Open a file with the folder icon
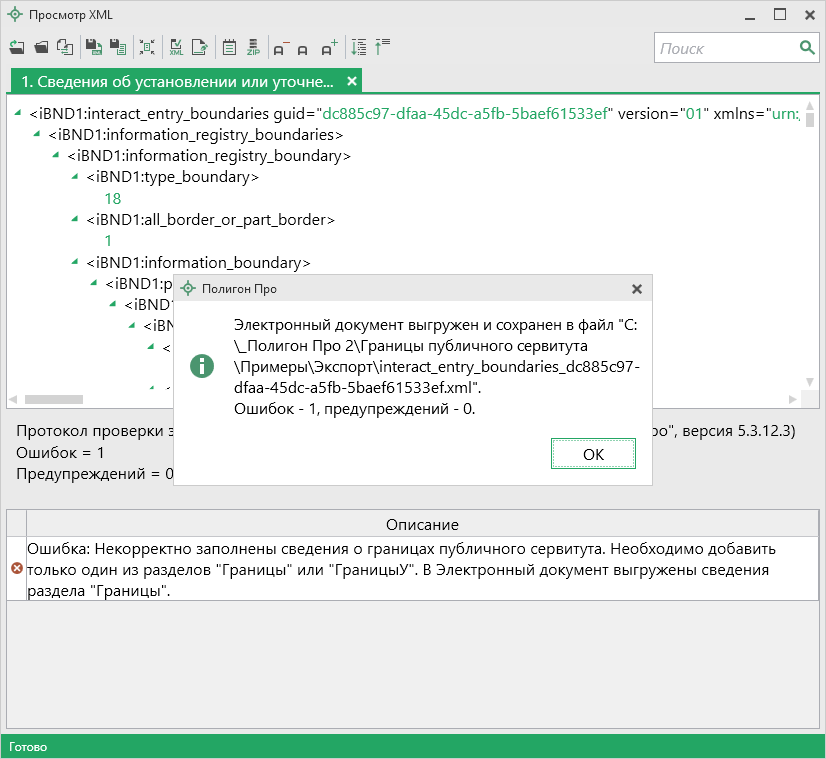 point(41,47)
